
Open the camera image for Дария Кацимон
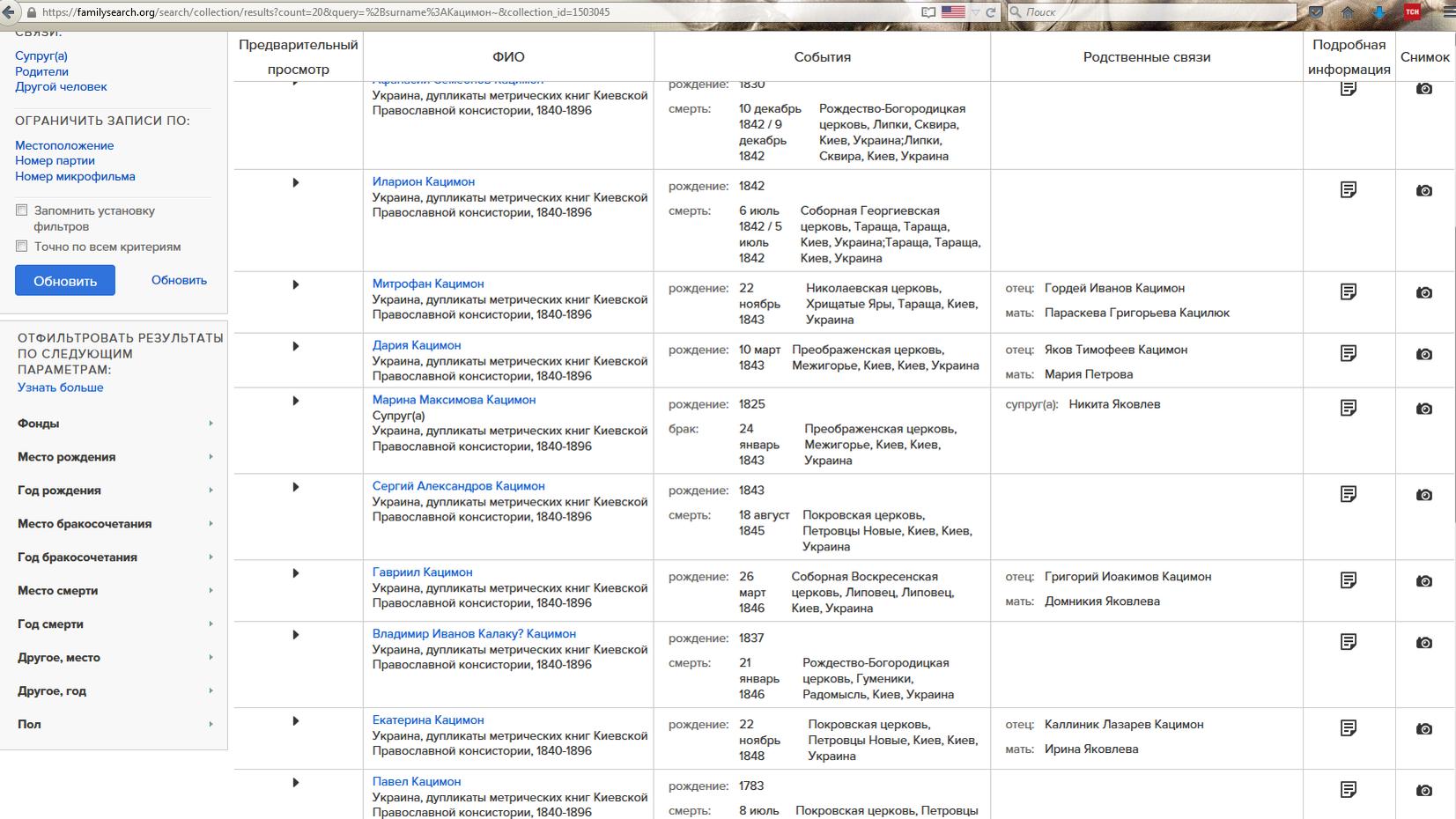pyautogui.click(x=1424, y=354)
